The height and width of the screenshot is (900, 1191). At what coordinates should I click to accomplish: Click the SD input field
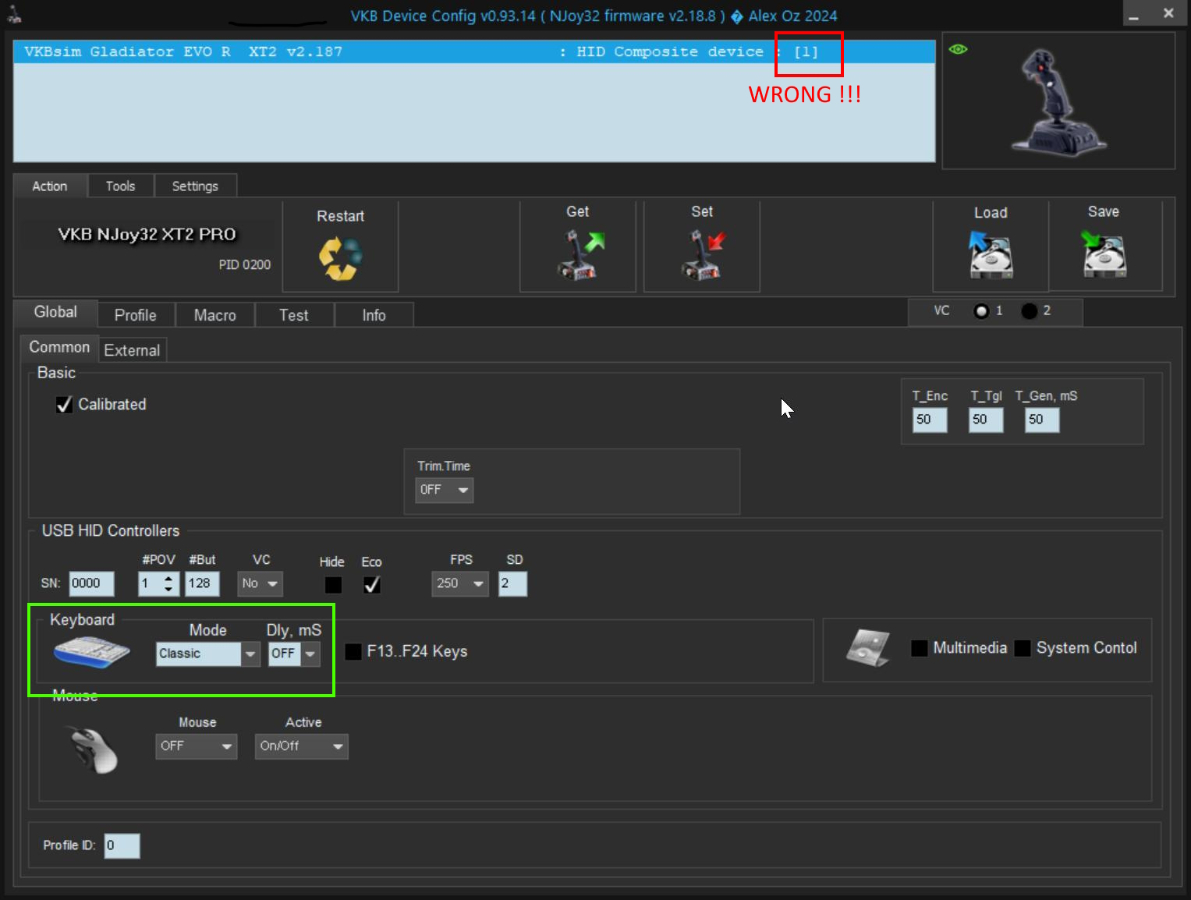pyautogui.click(x=513, y=583)
